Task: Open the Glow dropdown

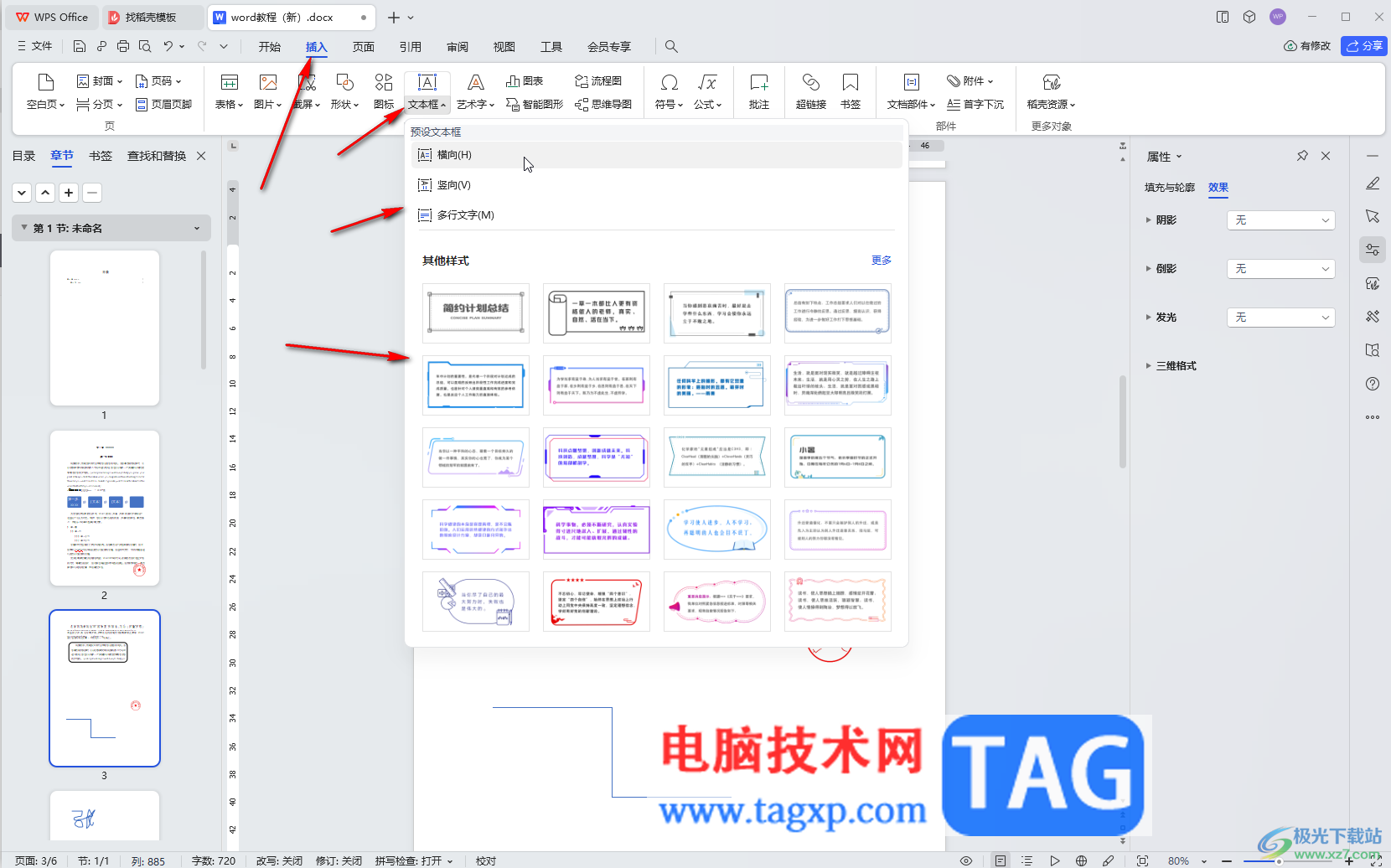Action: pyautogui.click(x=1280, y=318)
